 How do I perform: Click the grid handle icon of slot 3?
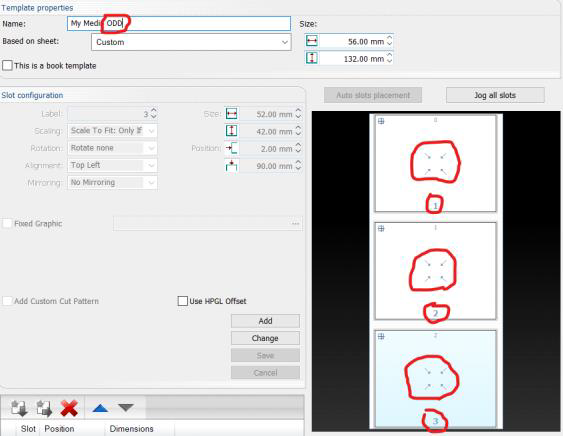click(381, 336)
